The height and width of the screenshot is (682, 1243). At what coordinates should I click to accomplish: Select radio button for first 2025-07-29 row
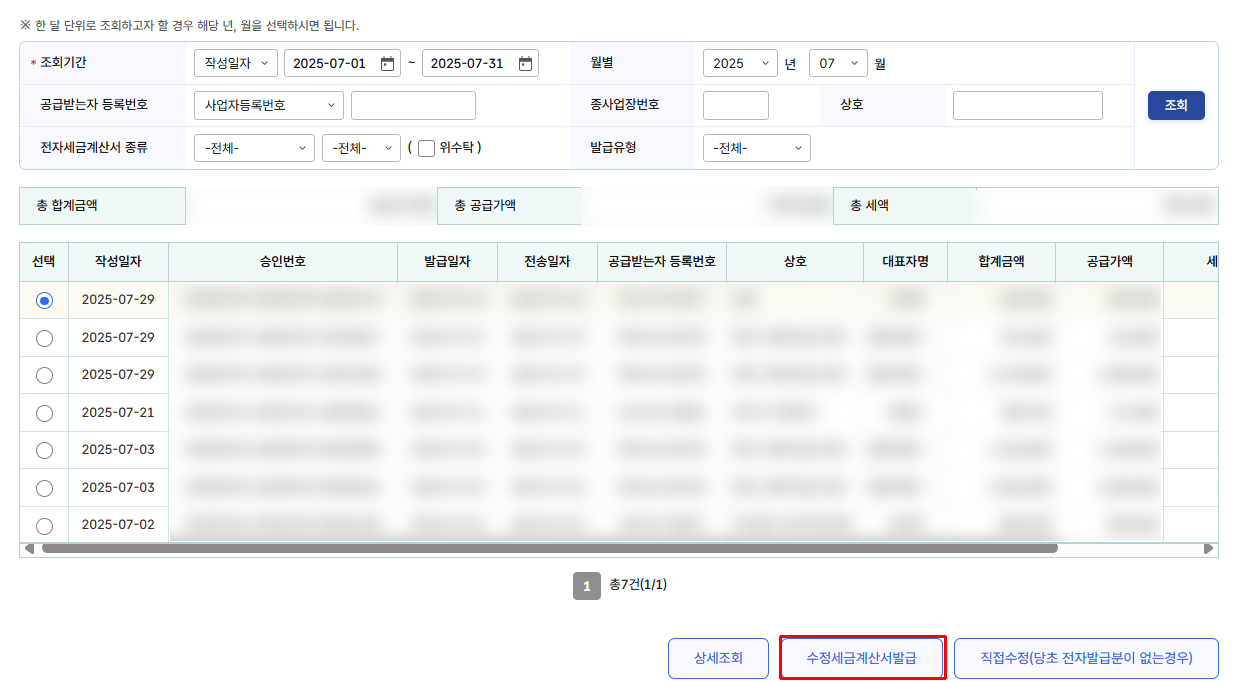(44, 300)
